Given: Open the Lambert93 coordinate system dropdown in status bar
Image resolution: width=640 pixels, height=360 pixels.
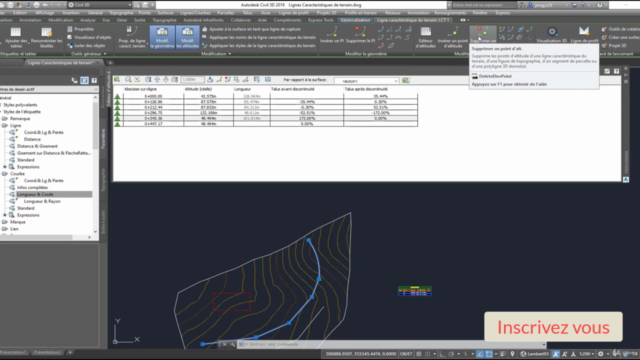Looking at the screenshot, I should pyautogui.click(x=536, y=354).
